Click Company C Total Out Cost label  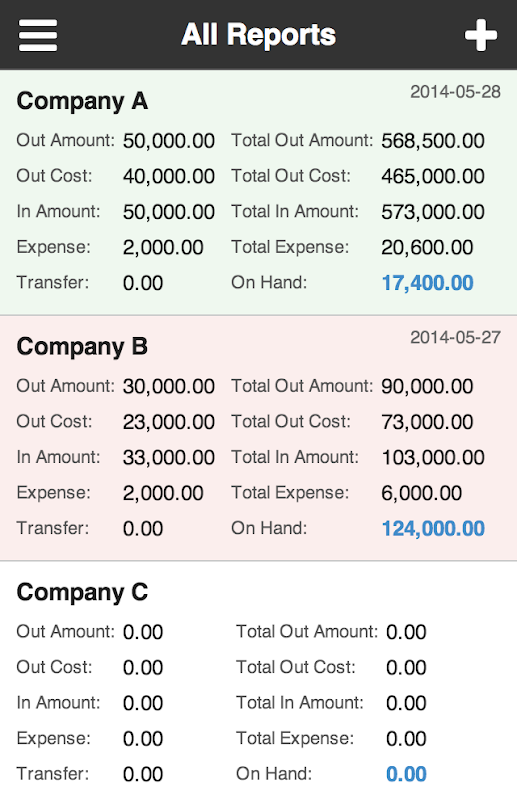point(296,667)
